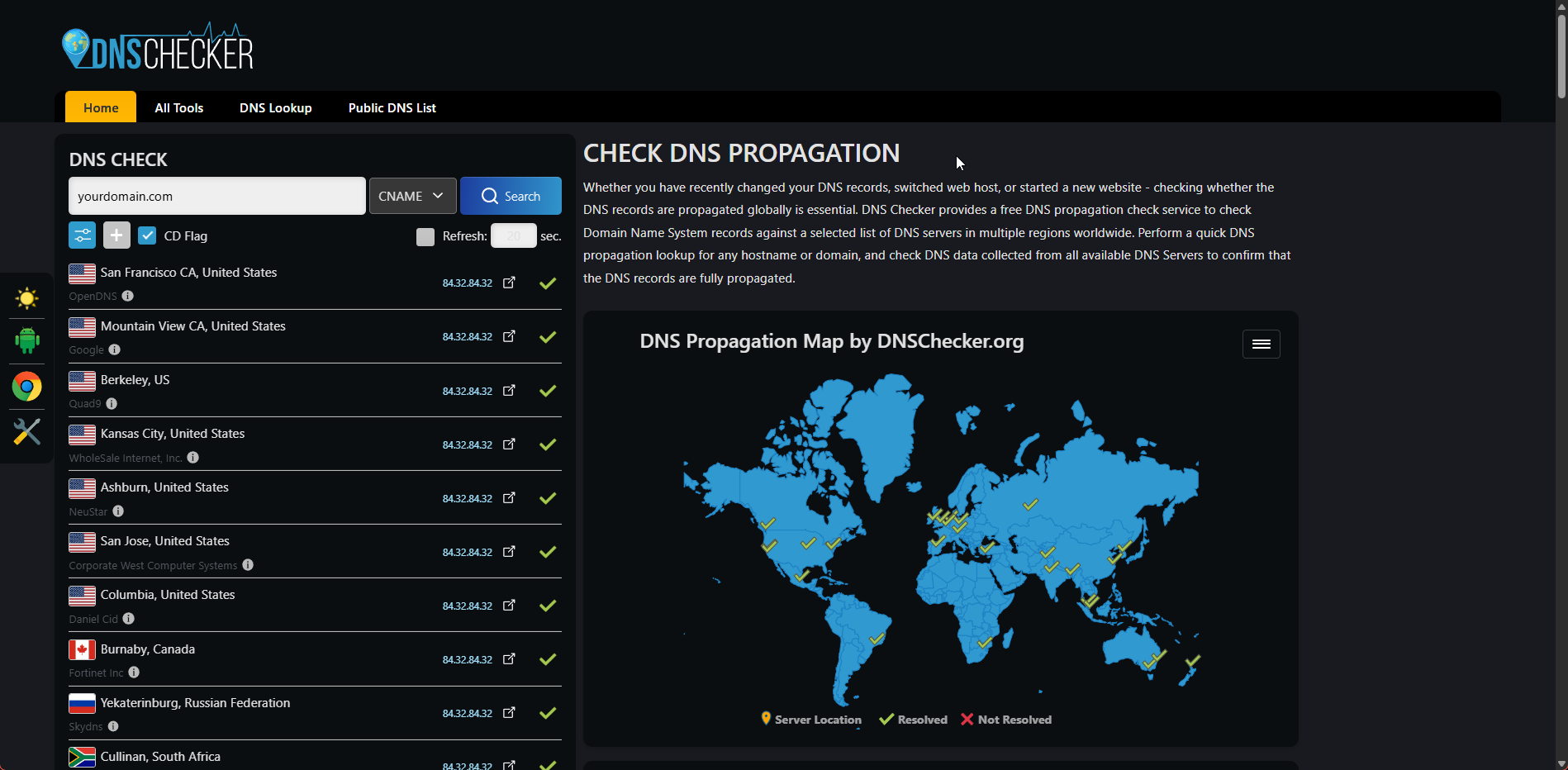The image size is (1568, 770).
Task: Click info icon beside Corporate West Computer Systems
Action: tap(248, 565)
